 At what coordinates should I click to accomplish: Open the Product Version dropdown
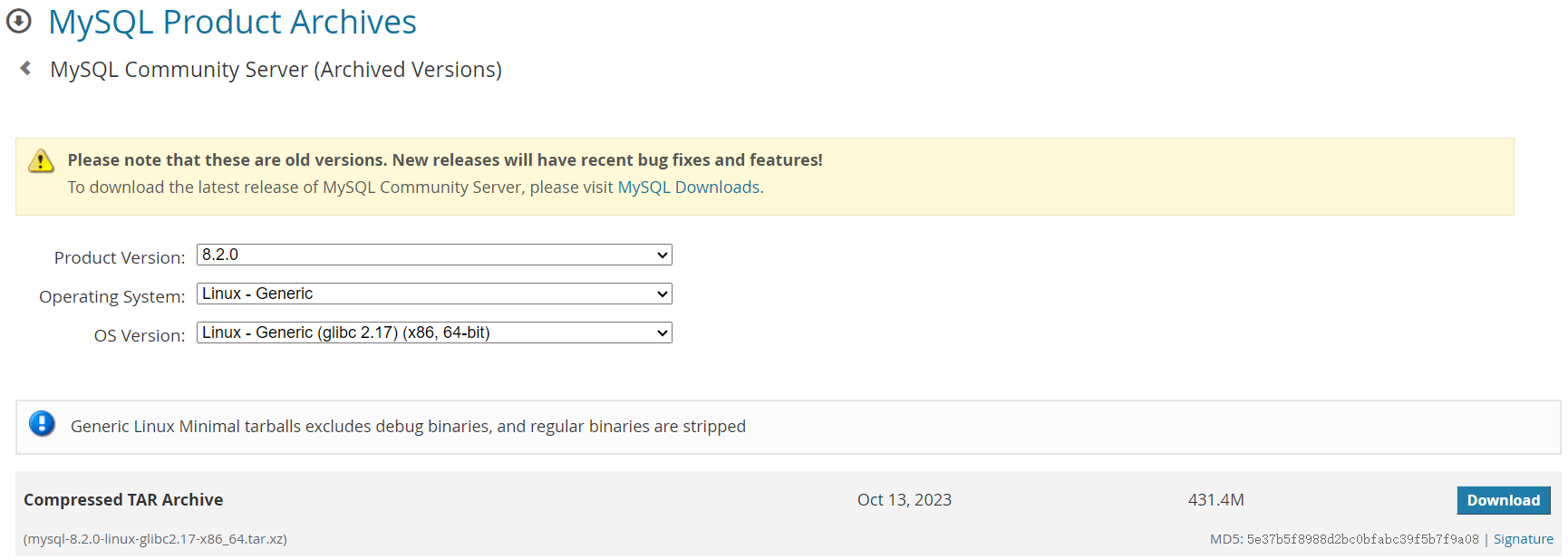tap(434, 255)
